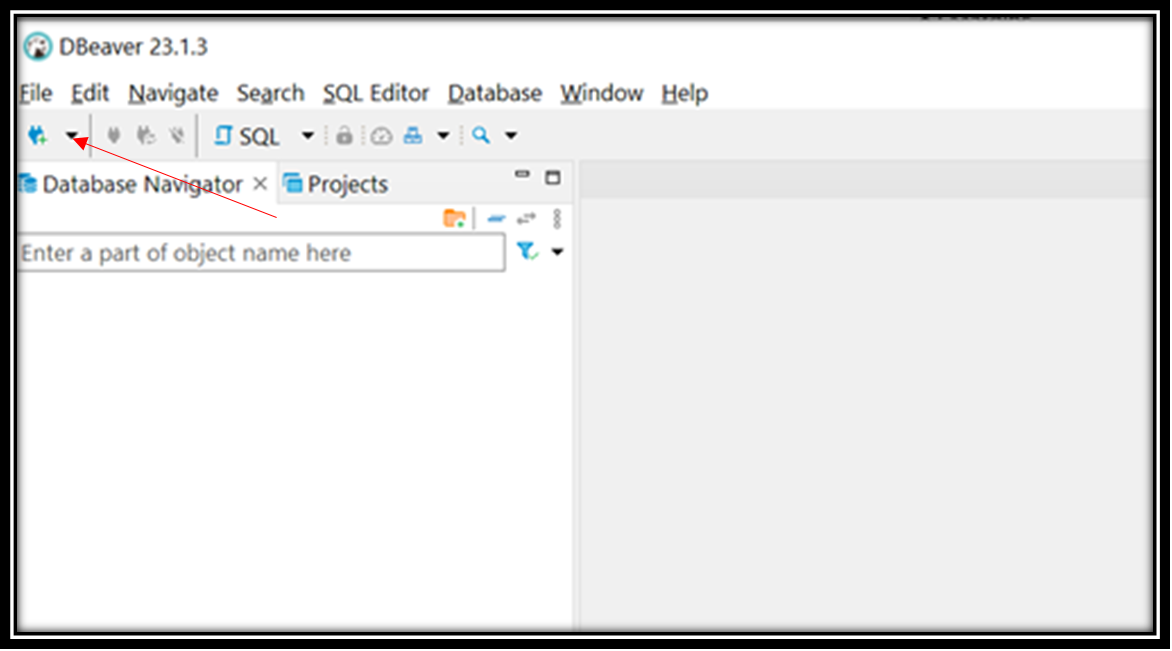Viewport: 1172px width, 651px height.
Task: Open the Navigate menu
Action: click(x=173, y=93)
